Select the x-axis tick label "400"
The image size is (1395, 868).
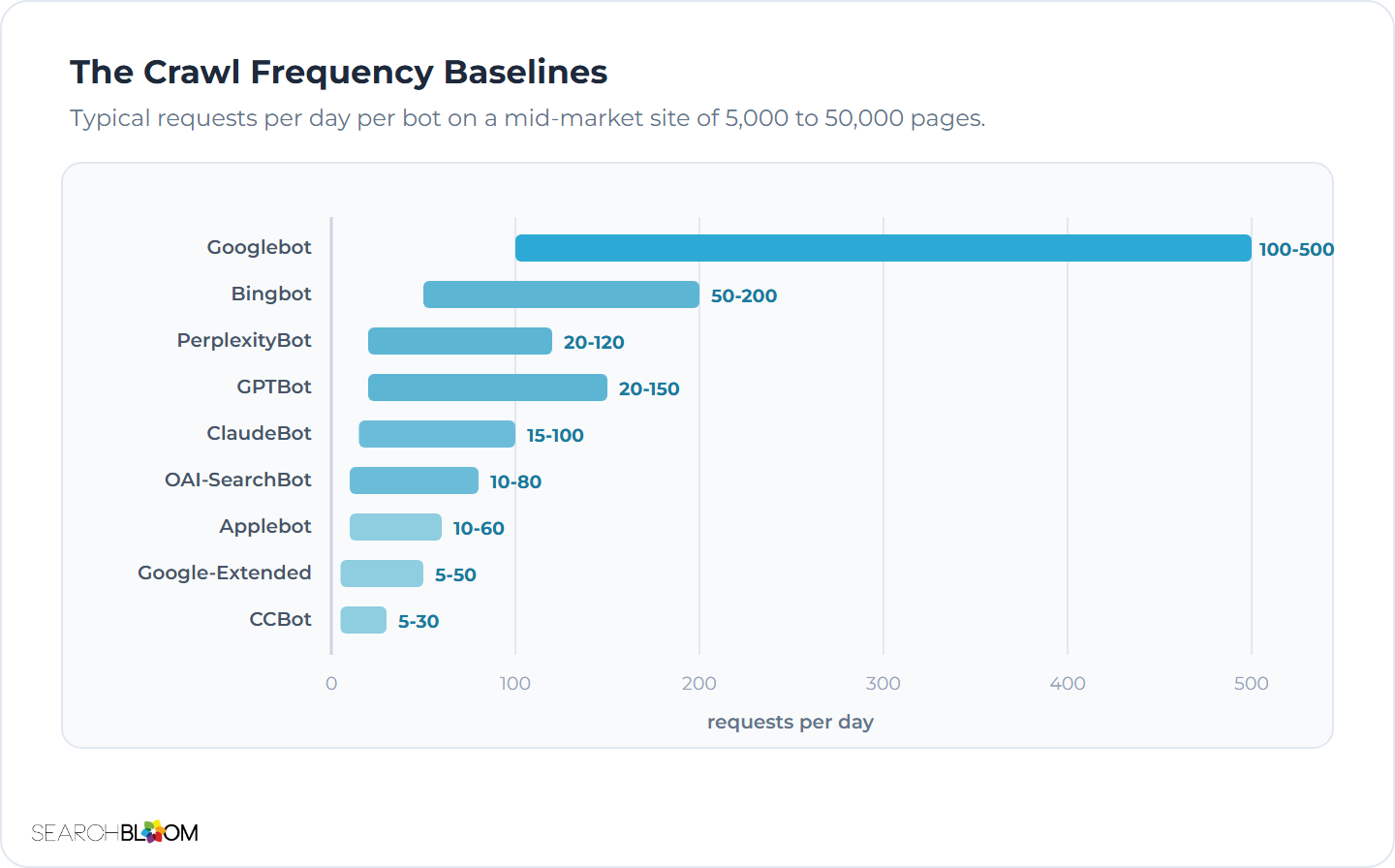[1068, 683]
